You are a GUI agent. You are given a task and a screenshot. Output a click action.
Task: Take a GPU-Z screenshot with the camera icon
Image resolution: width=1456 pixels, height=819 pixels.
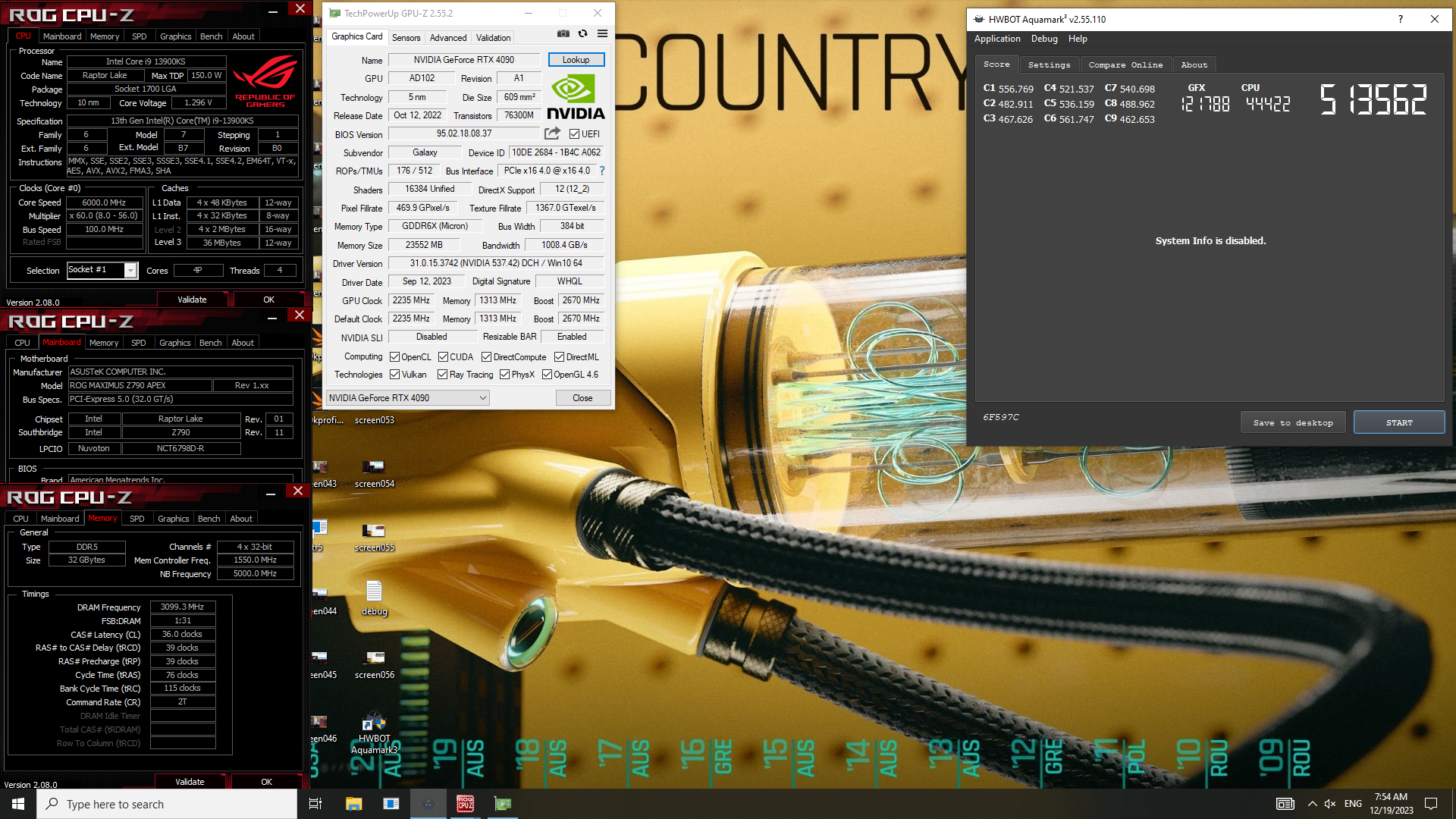[563, 33]
